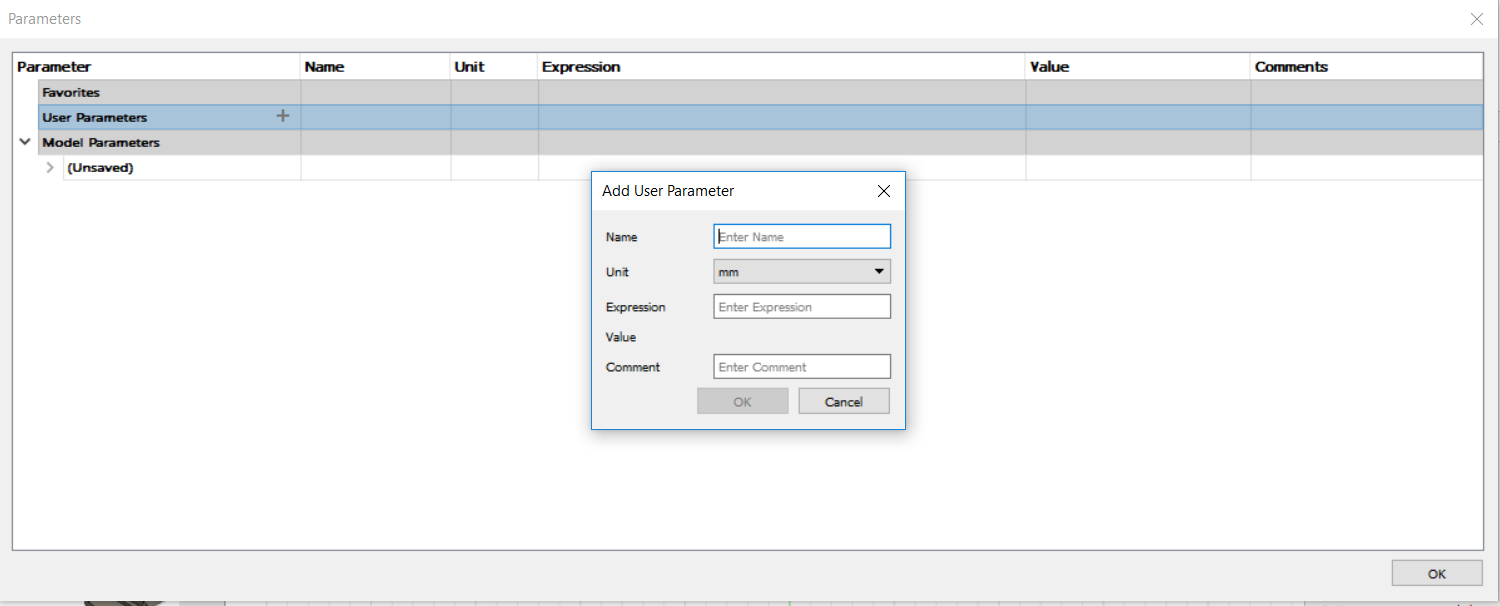Expand the (Unsaved) model parameters row
The height and width of the screenshot is (606, 1500).
50,168
